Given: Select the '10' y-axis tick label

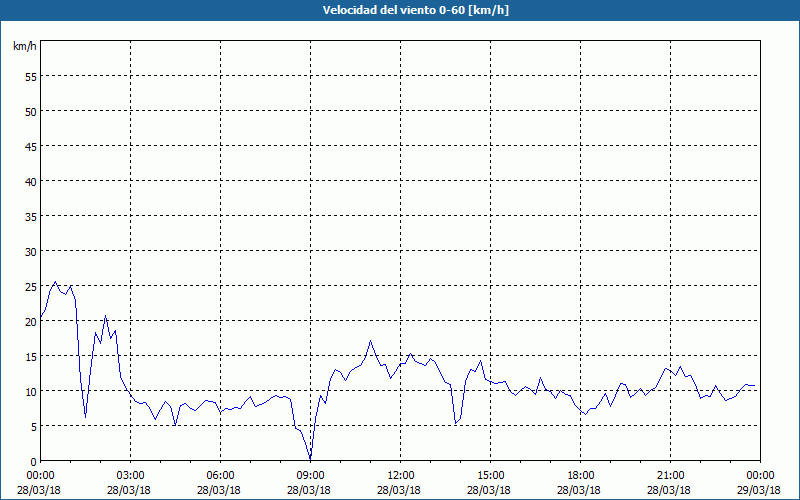Looking at the screenshot, I should [31, 392].
